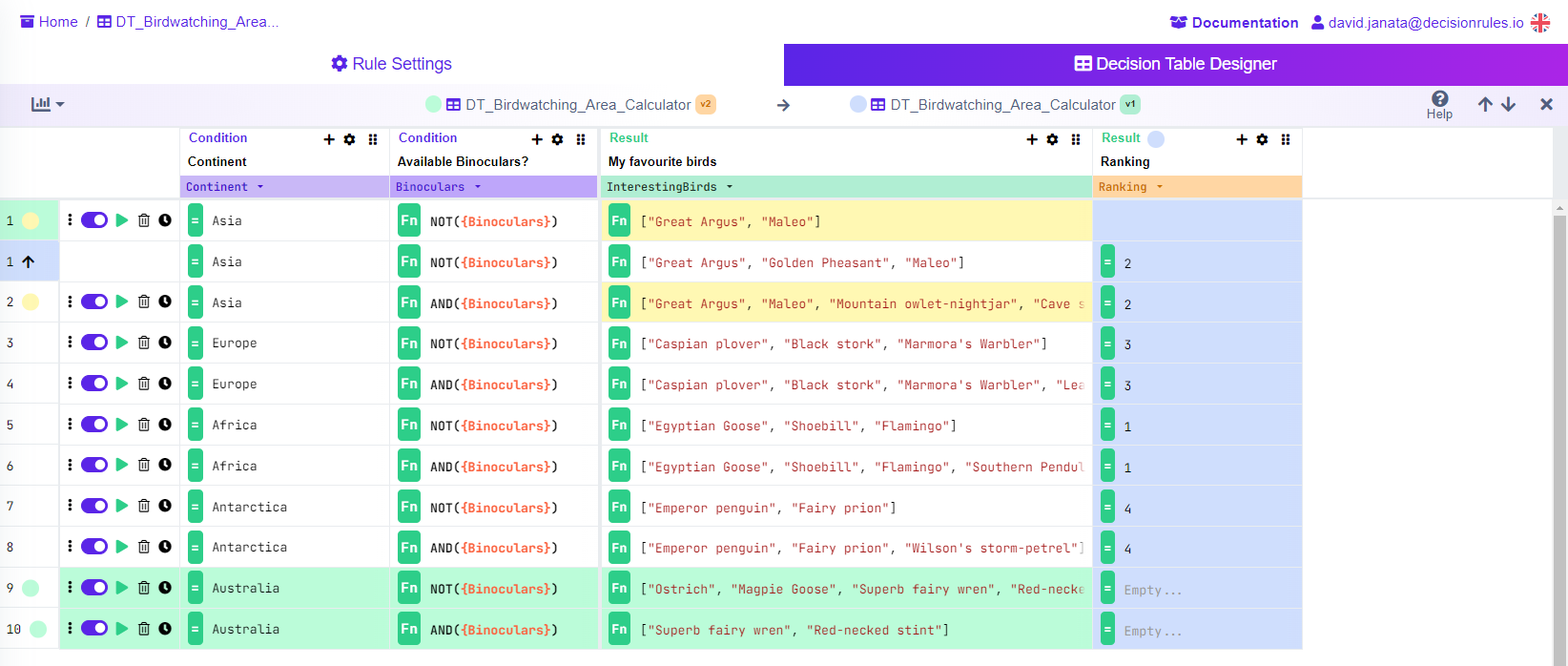Run row 3 with the play icon
Image resolution: width=1568 pixels, height=666 pixels.
[x=122, y=343]
